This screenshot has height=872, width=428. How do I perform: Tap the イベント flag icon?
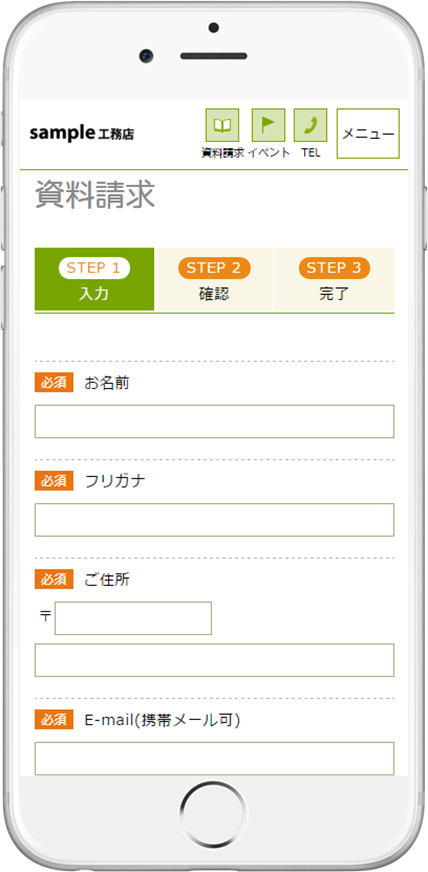268,125
